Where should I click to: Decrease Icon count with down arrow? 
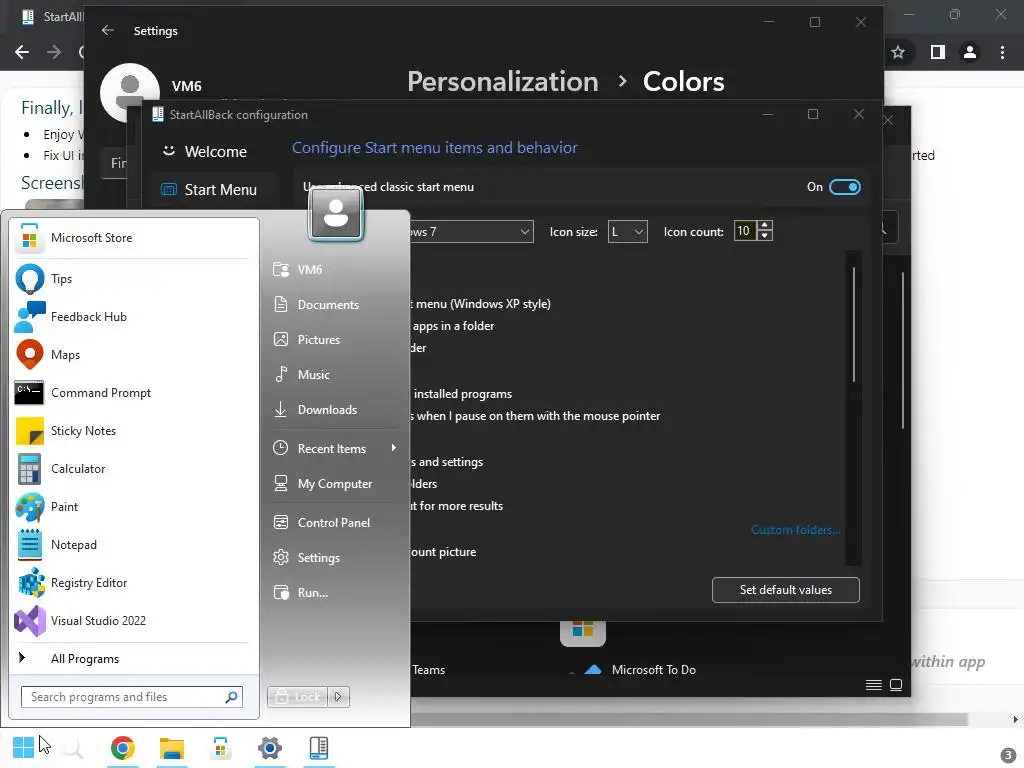pos(764,236)
